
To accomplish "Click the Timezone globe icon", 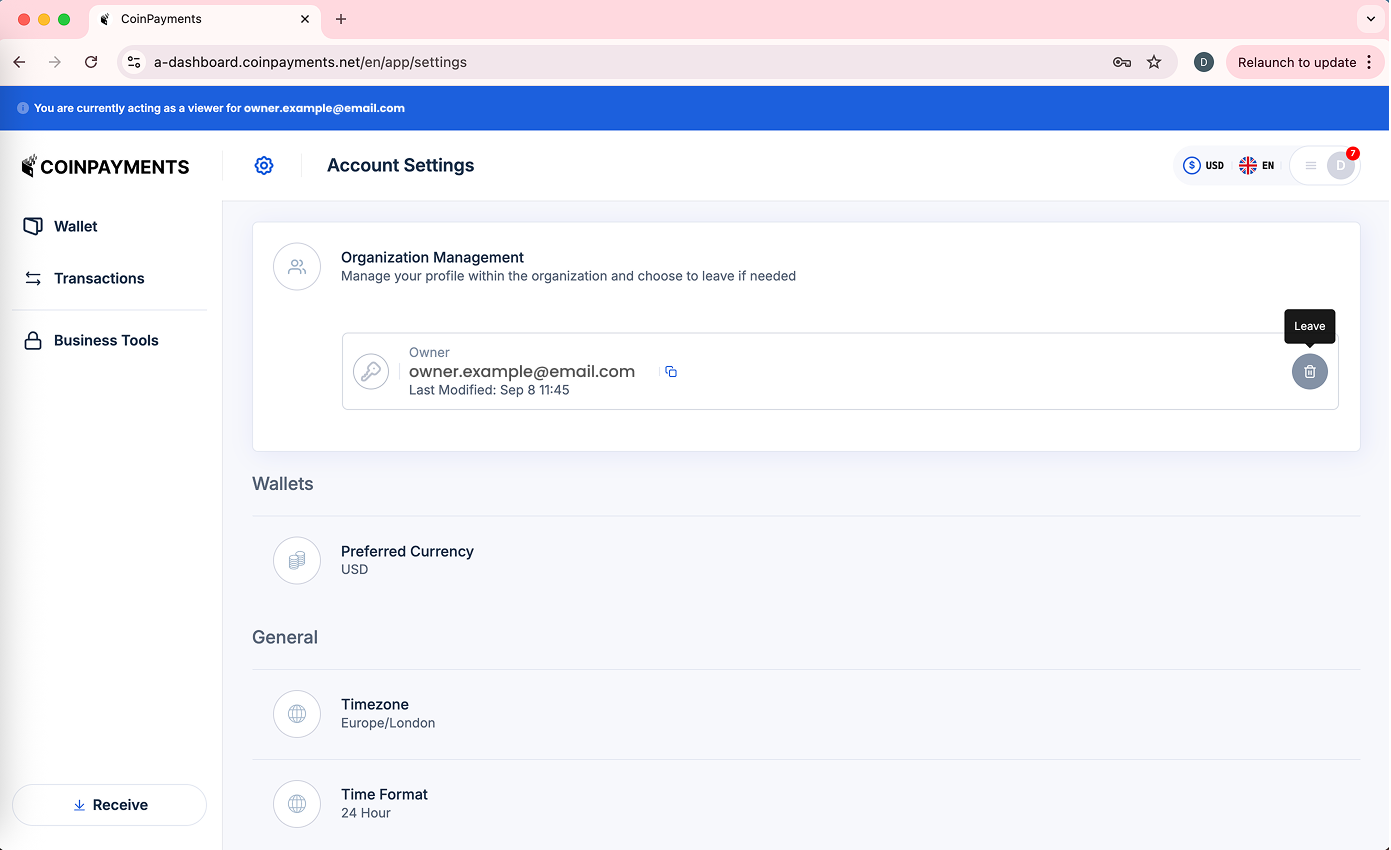I will coord(297,714).
